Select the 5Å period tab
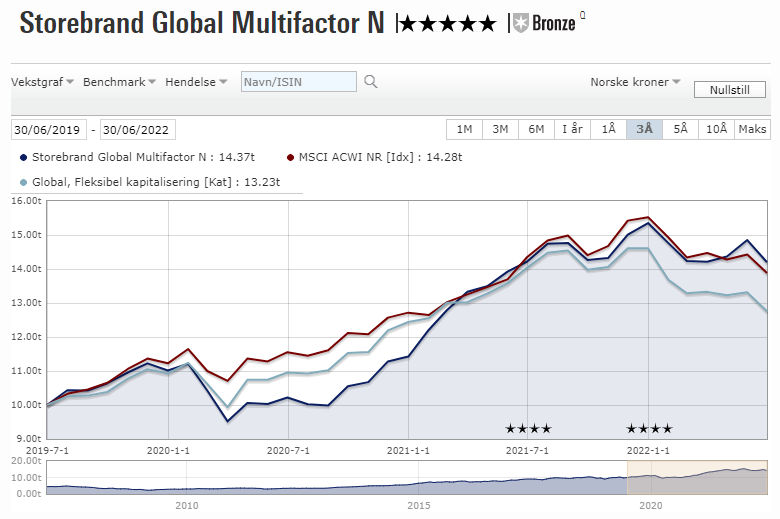 681,129
